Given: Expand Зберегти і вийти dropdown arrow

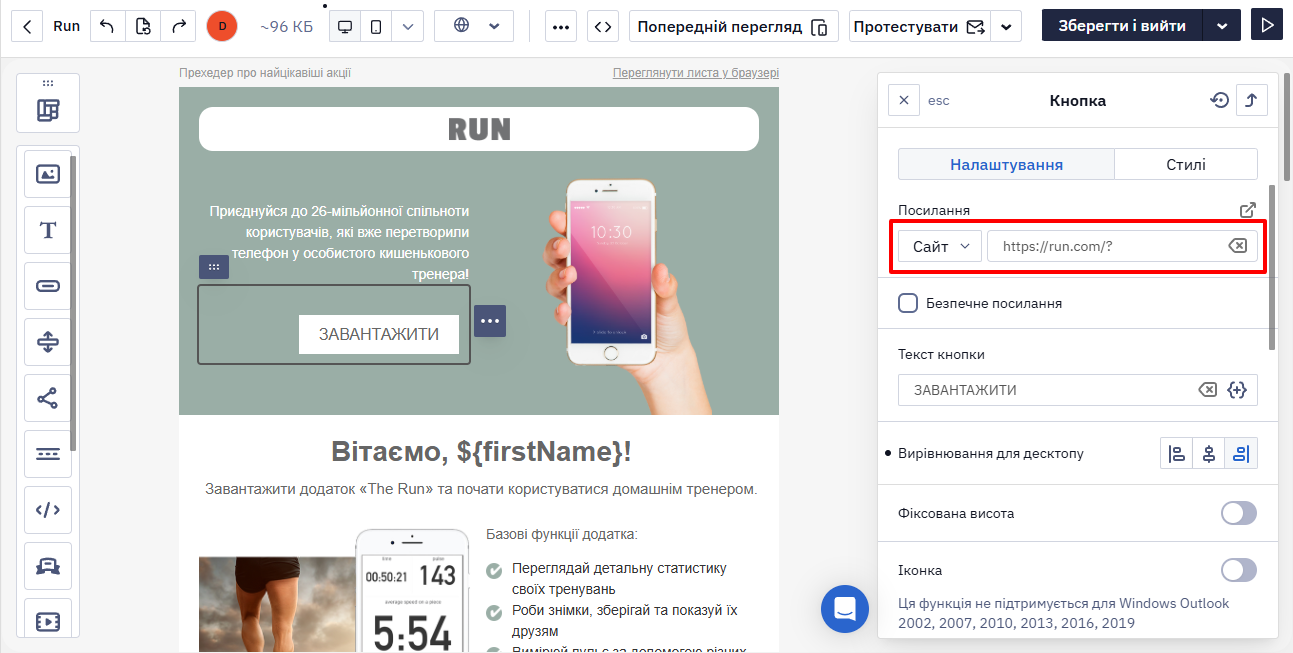Looking at the screenshot, I should [x=1222, y=26].
